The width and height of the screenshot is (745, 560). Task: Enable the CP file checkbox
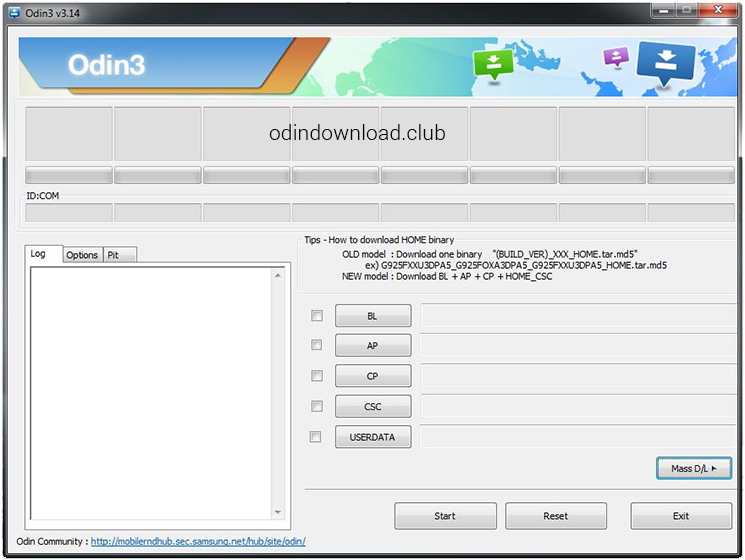(x=316, y=376)
